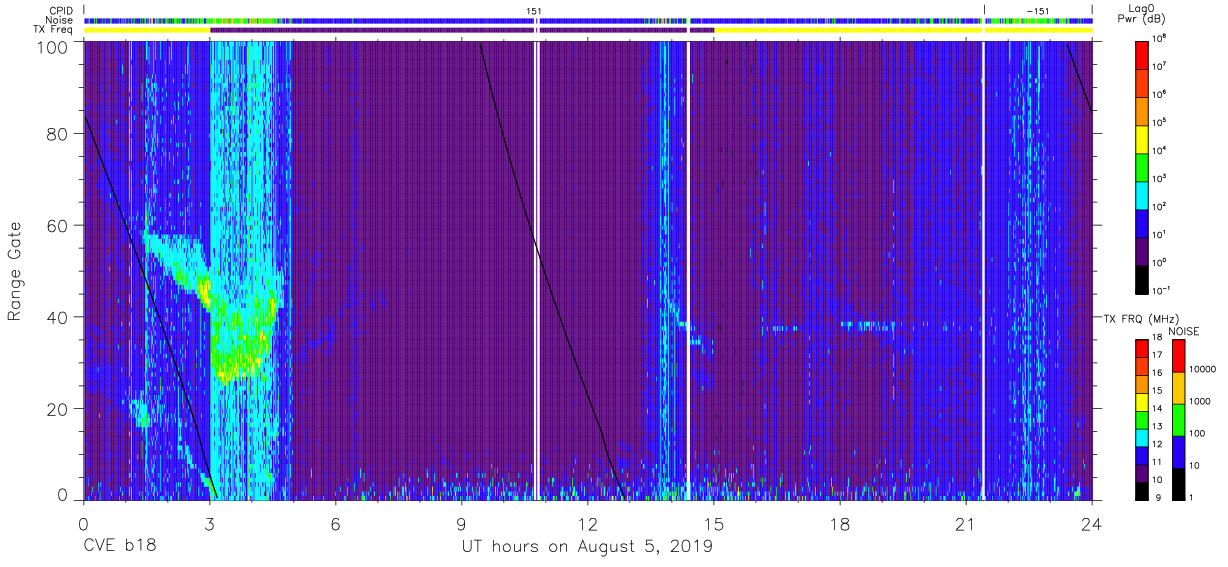
Task: Click the red top segment of the NOISE colorbar
Action: coord(1178,356)
